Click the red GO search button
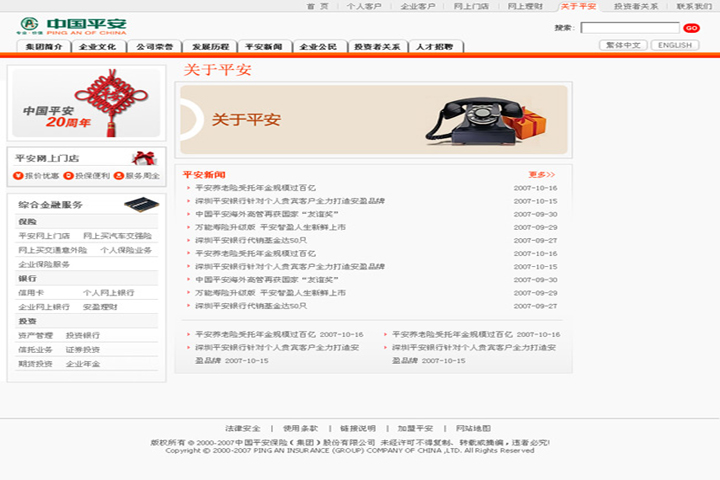Image resolution: width=720 pixels, height=480 pixels. [x=691, y=28]
